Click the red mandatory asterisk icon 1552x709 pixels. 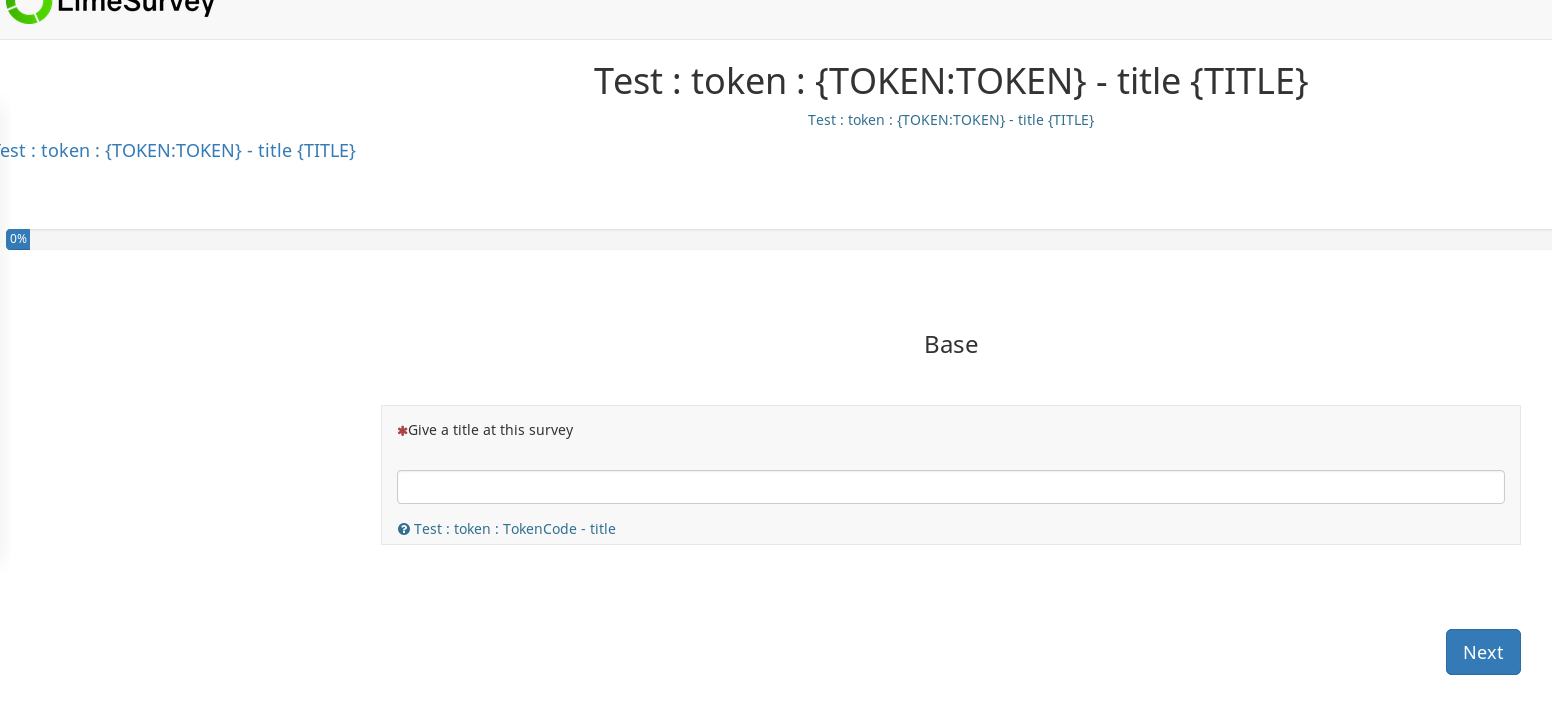click(x=402, y=431)
